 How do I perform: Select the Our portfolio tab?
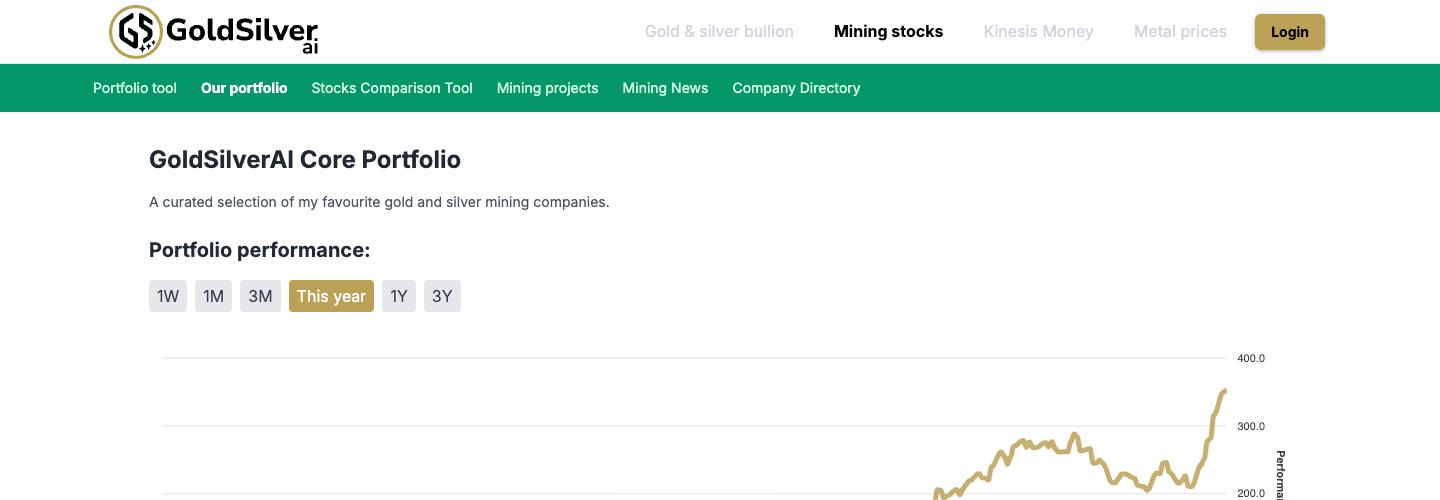click(x=244, y=88)
